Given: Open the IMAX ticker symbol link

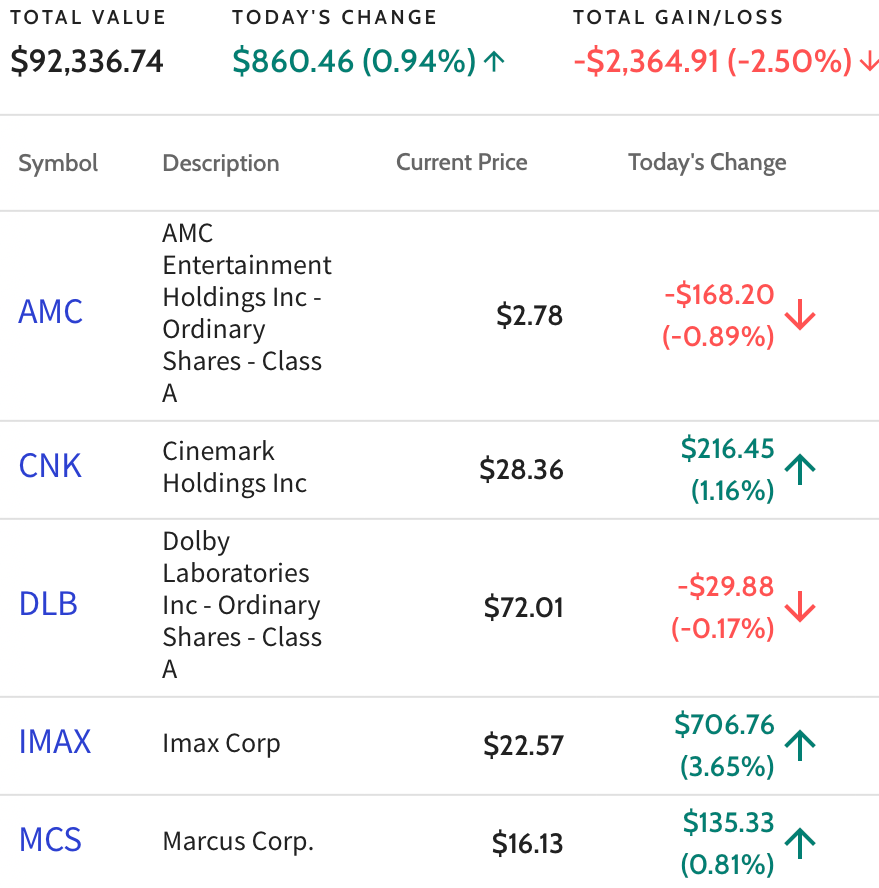Looking at the screenshot, I should pyautogui.click(x=54, y=741).
